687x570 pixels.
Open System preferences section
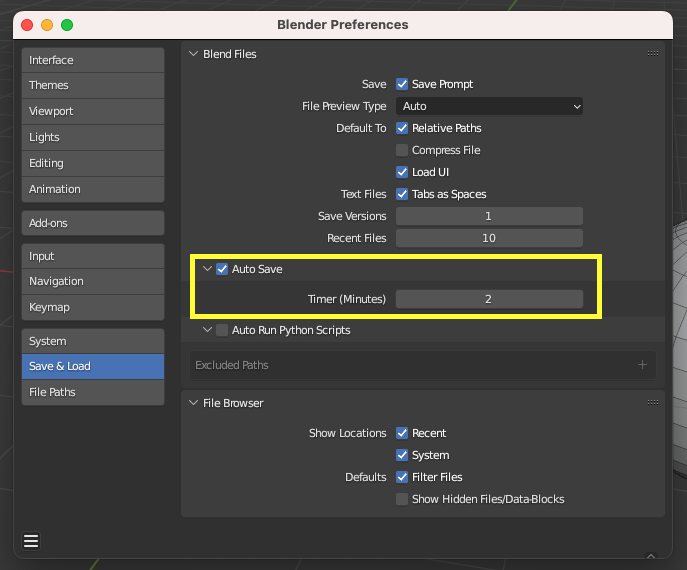(x=93, y=341)
